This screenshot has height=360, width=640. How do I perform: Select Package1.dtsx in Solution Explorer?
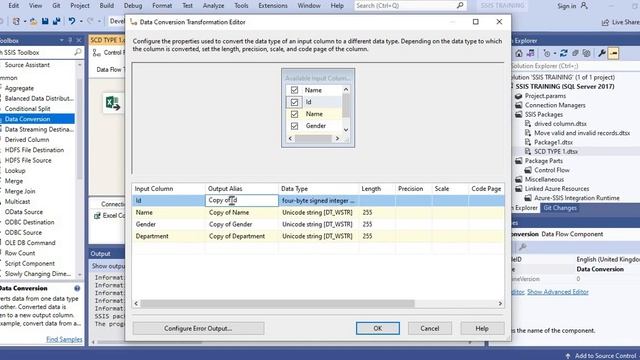pos(553,142)
